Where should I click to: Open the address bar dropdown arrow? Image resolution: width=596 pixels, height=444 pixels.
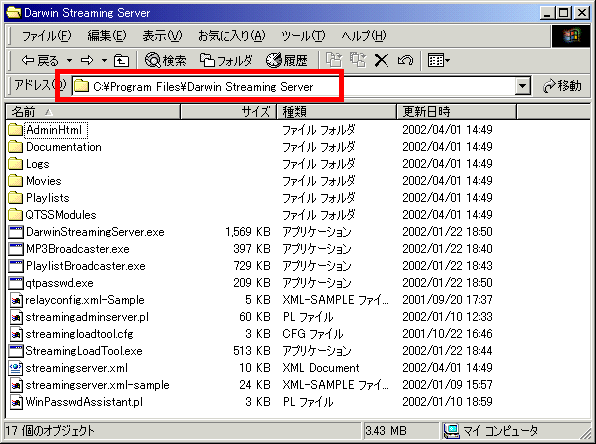[523, 86]
